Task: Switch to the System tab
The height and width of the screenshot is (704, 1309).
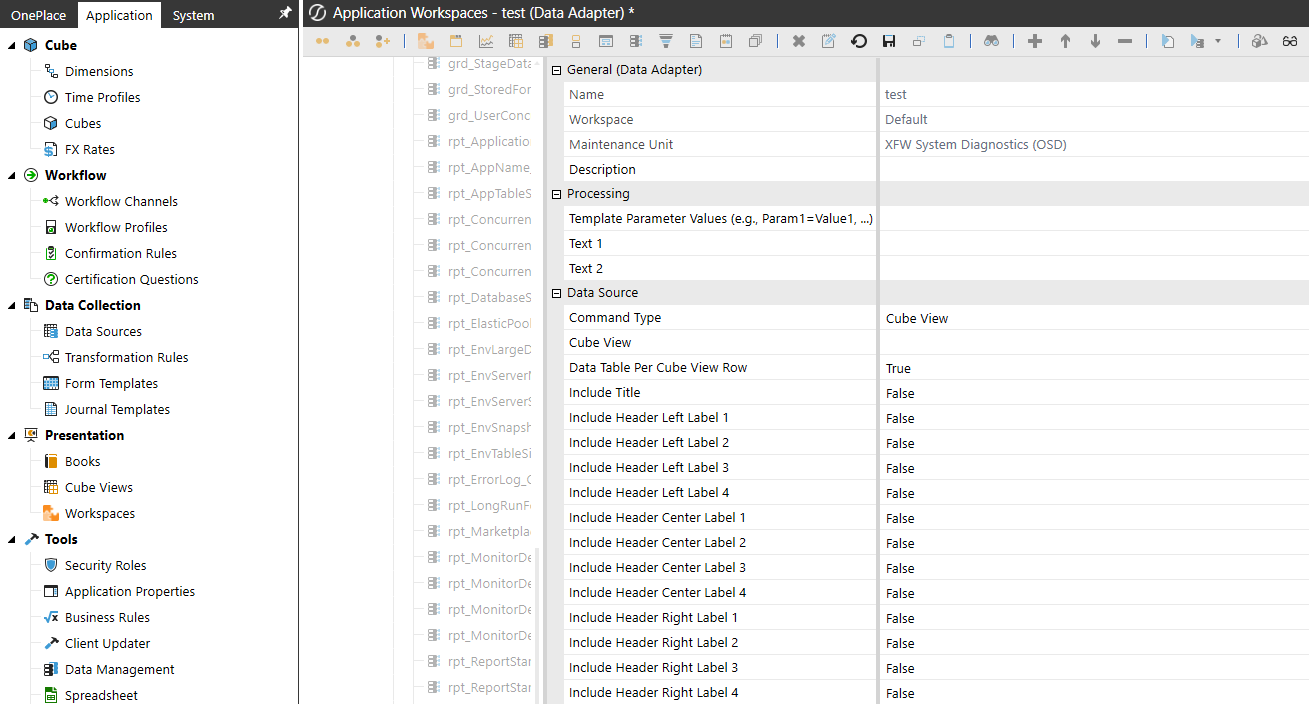Action: tap(193, 15)
